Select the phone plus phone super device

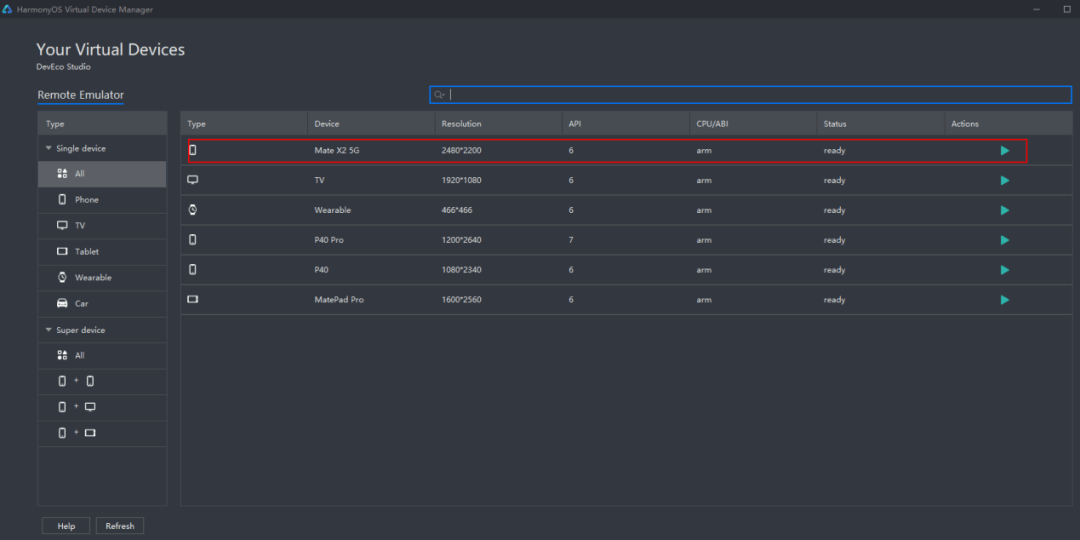pos(76,381)
